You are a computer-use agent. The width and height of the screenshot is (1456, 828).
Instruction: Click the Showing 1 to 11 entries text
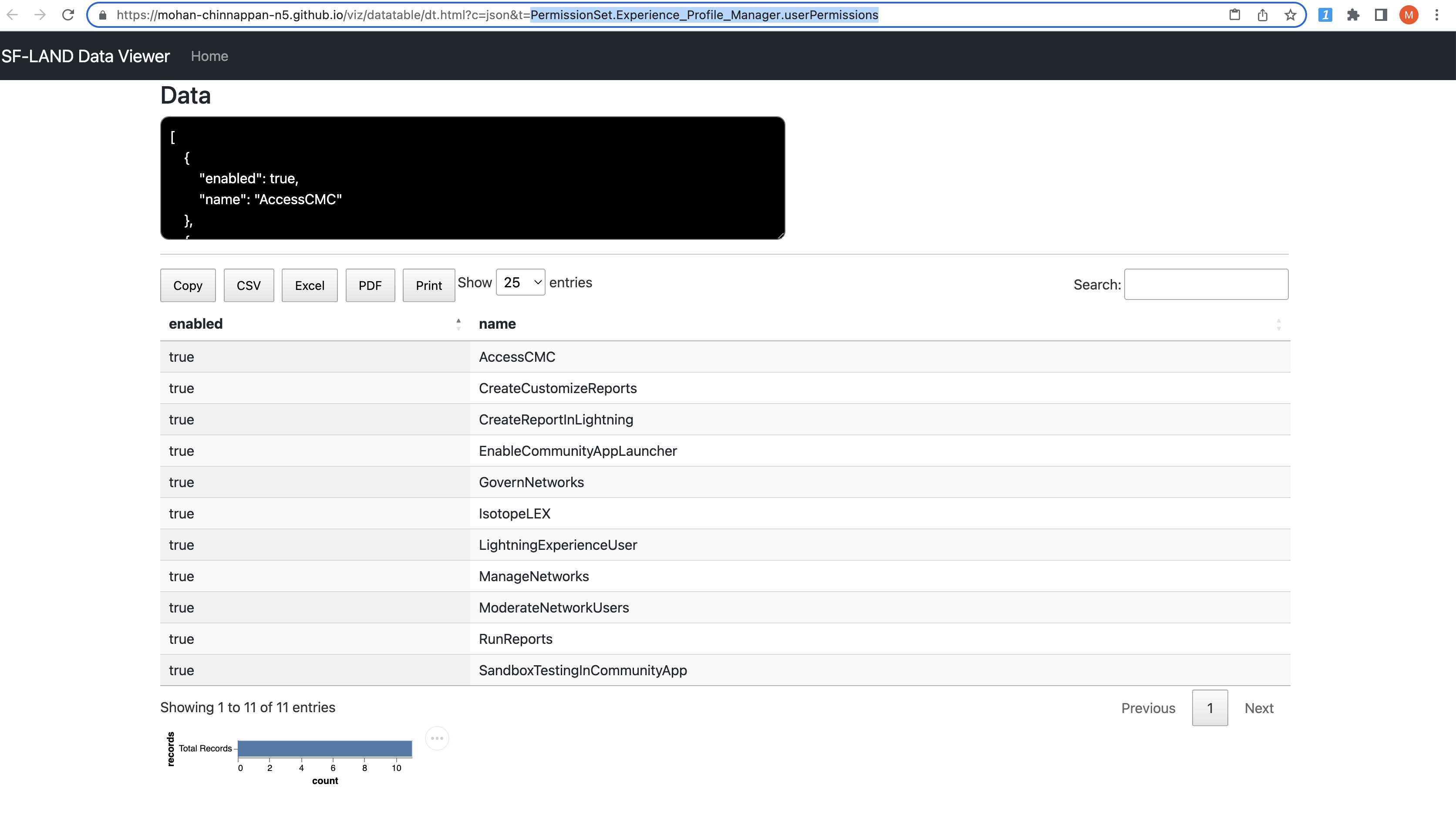click(x=247, y=707)
